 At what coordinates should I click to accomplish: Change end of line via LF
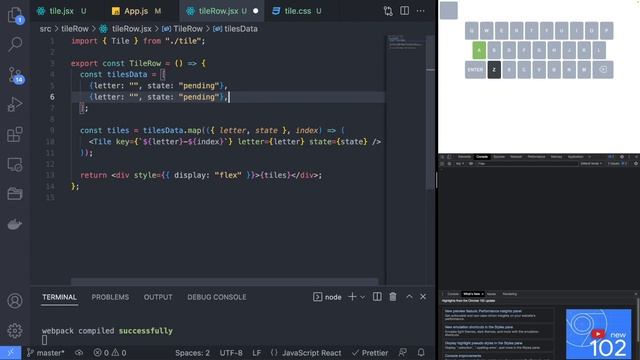(256, 353)
